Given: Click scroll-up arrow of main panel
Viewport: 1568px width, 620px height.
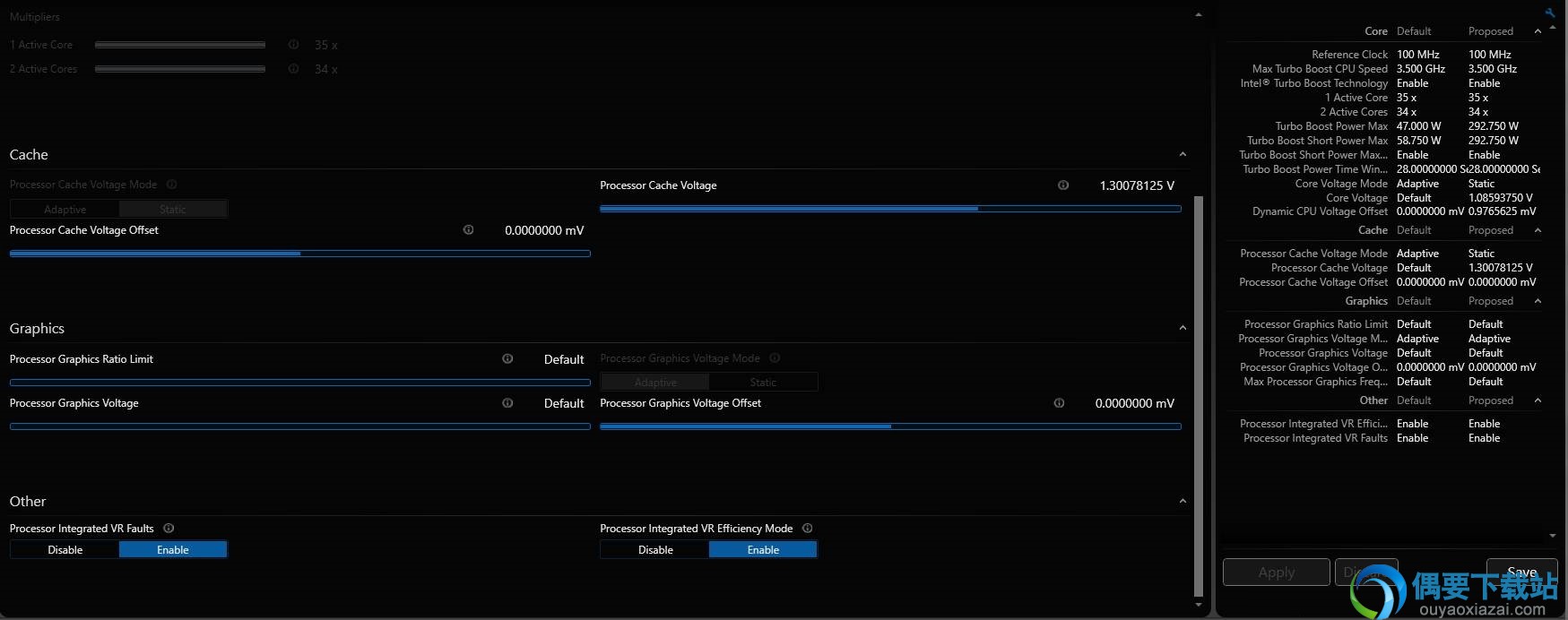Looking at the screenshot, I should point(1199,14).
